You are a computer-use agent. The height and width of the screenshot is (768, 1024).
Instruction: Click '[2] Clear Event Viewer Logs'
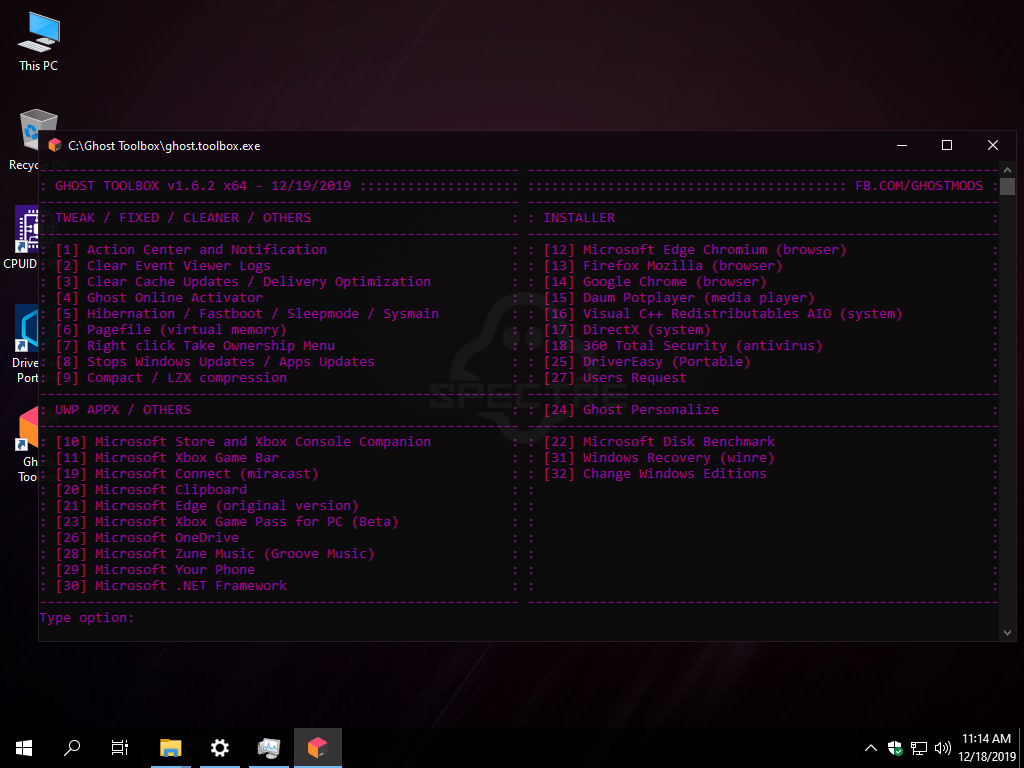pyautogui.click(x=163, y=265)
